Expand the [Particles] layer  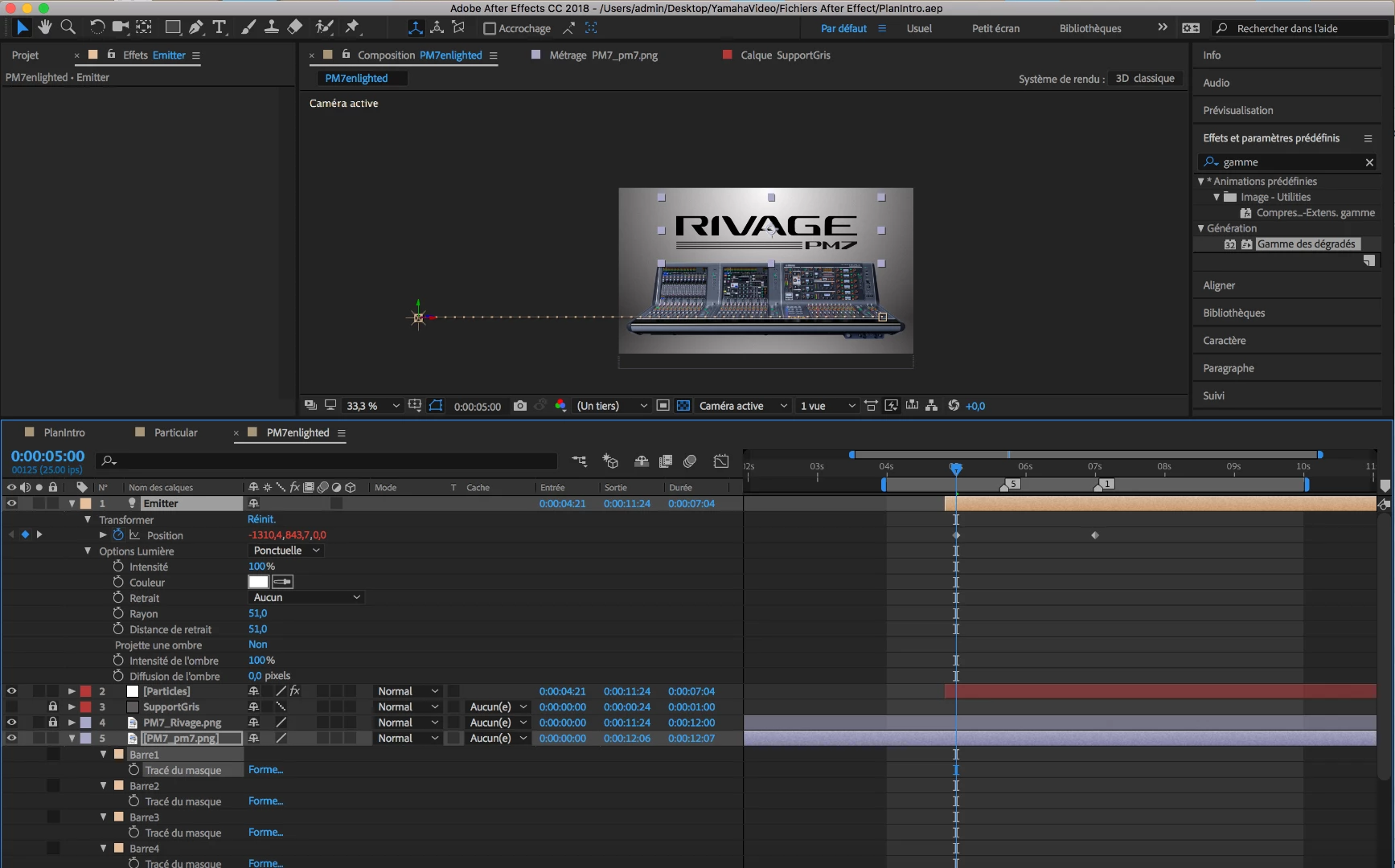coord(72,691)
